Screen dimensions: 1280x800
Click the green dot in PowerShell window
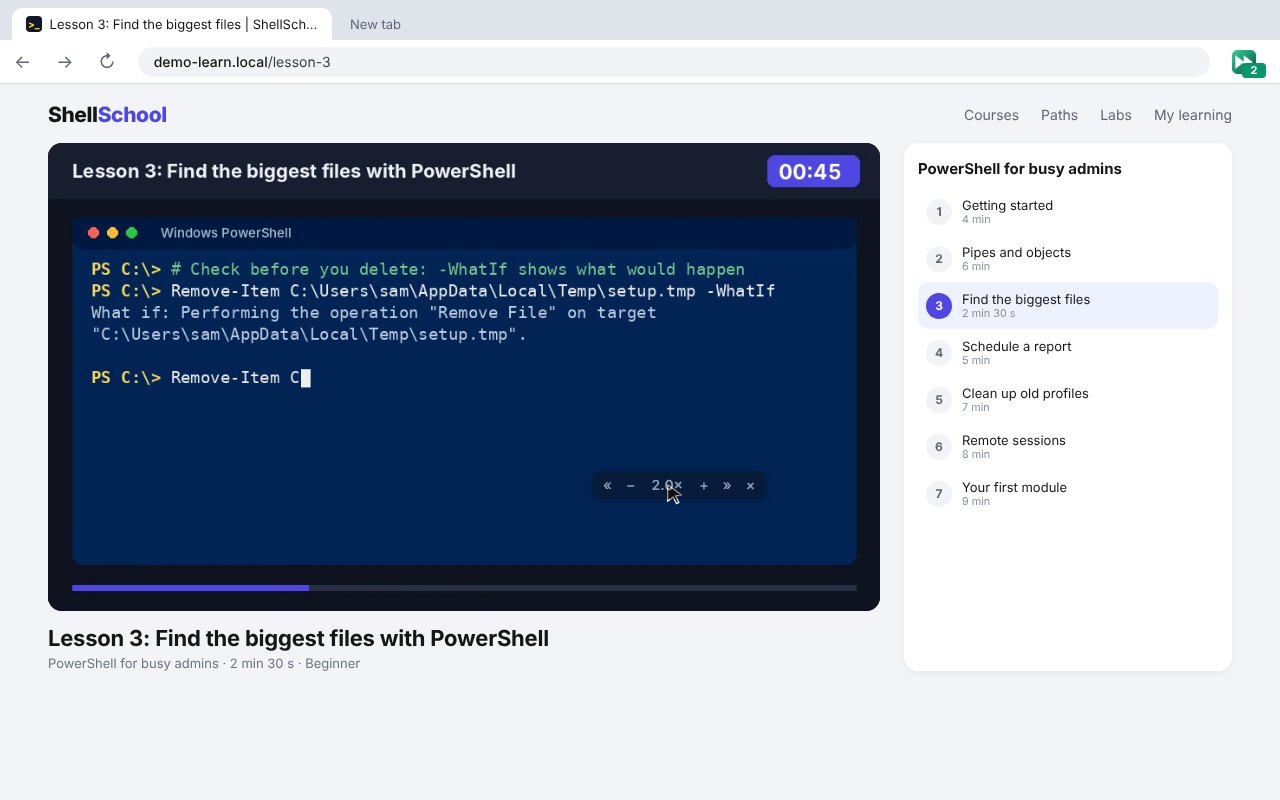coord(131,233)
